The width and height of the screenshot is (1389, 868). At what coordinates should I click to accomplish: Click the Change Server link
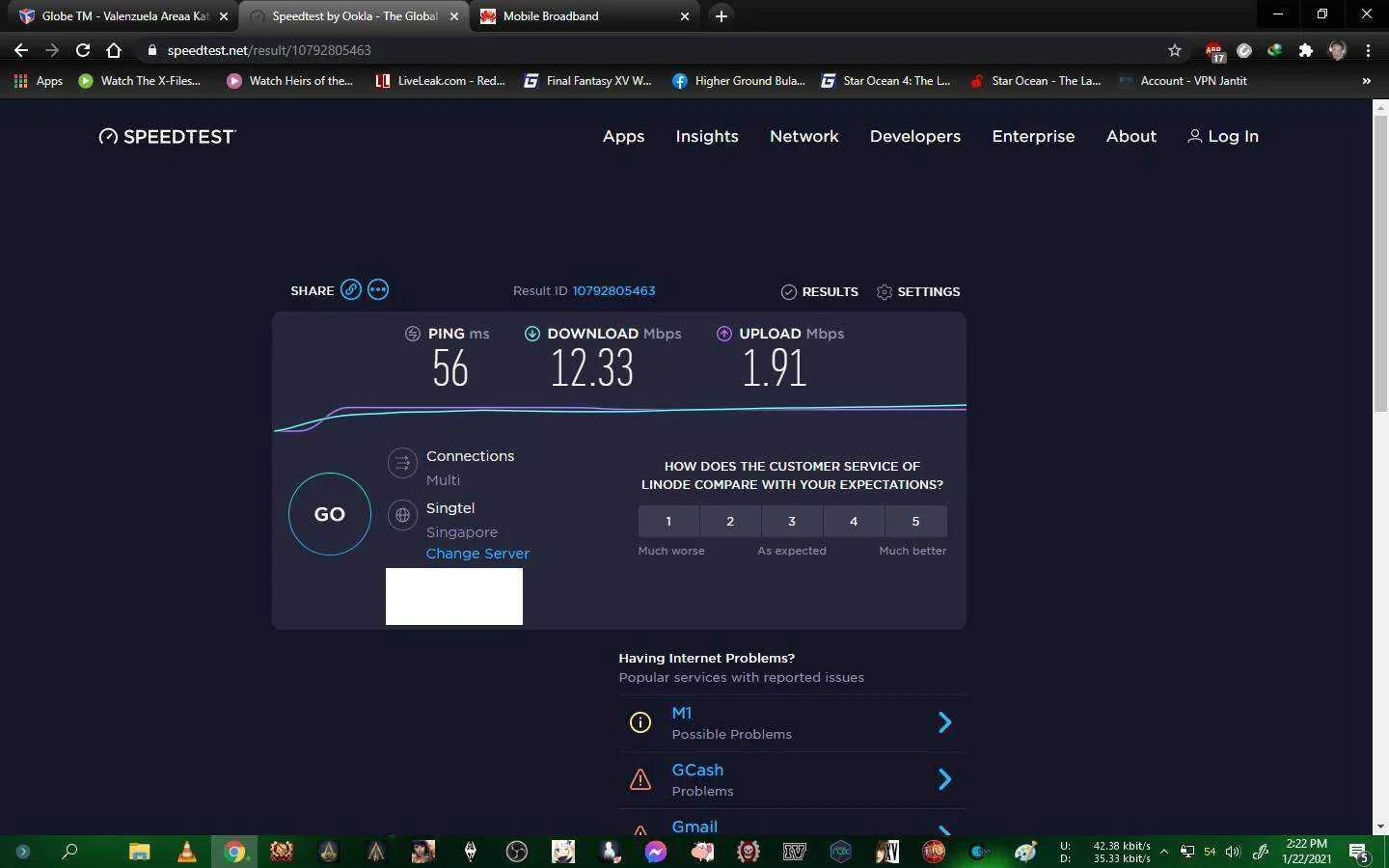coord(477,554)
